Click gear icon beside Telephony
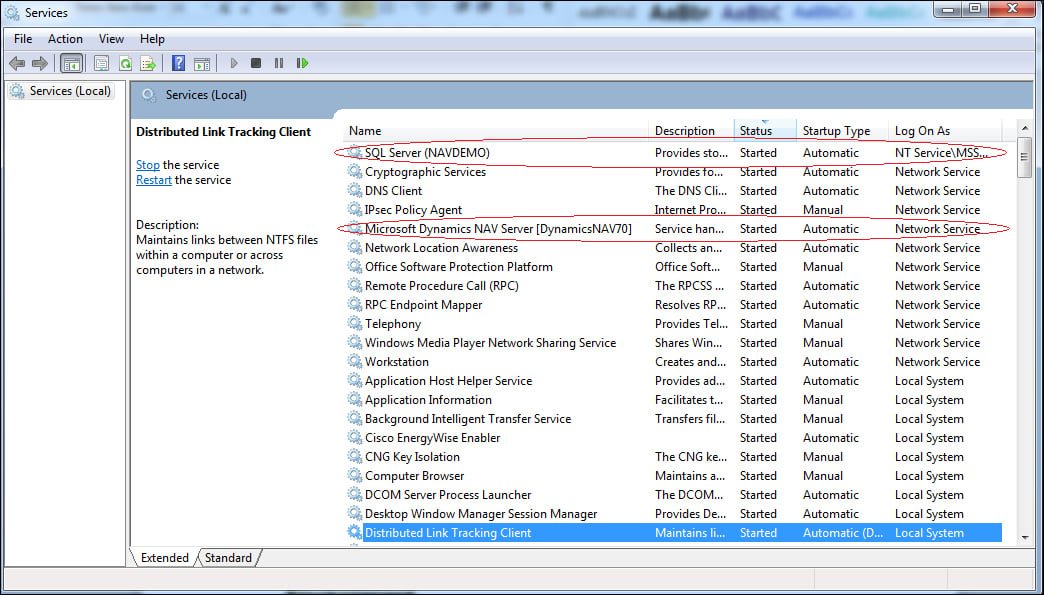The height and width of the screenshot is (595, 1044). [x=355, y=323]
